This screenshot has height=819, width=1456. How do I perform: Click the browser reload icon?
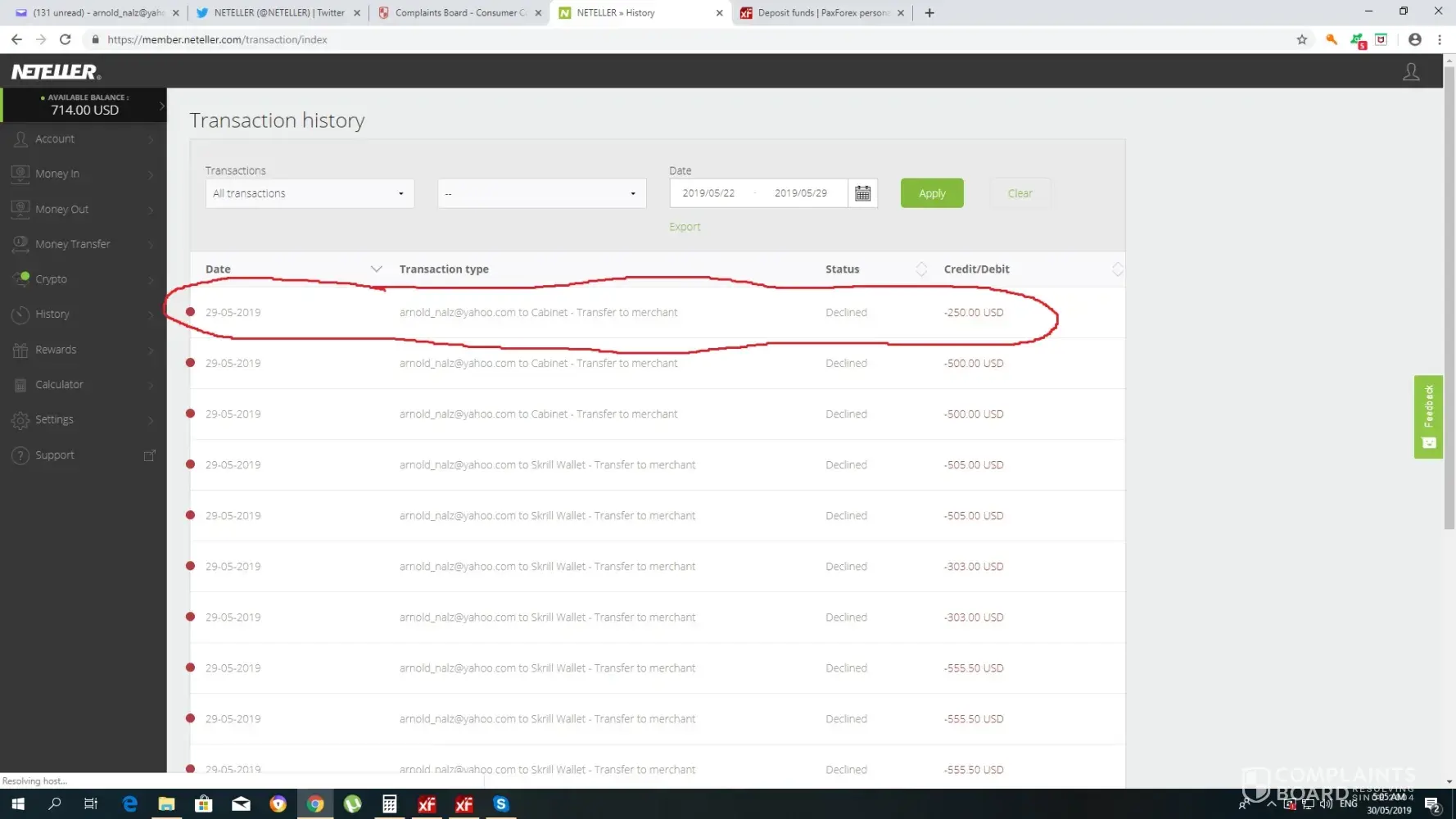[66, 39]
